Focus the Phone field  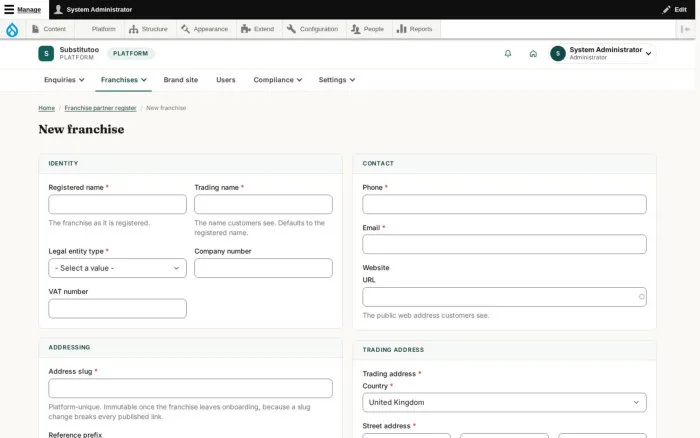point(504,204)
